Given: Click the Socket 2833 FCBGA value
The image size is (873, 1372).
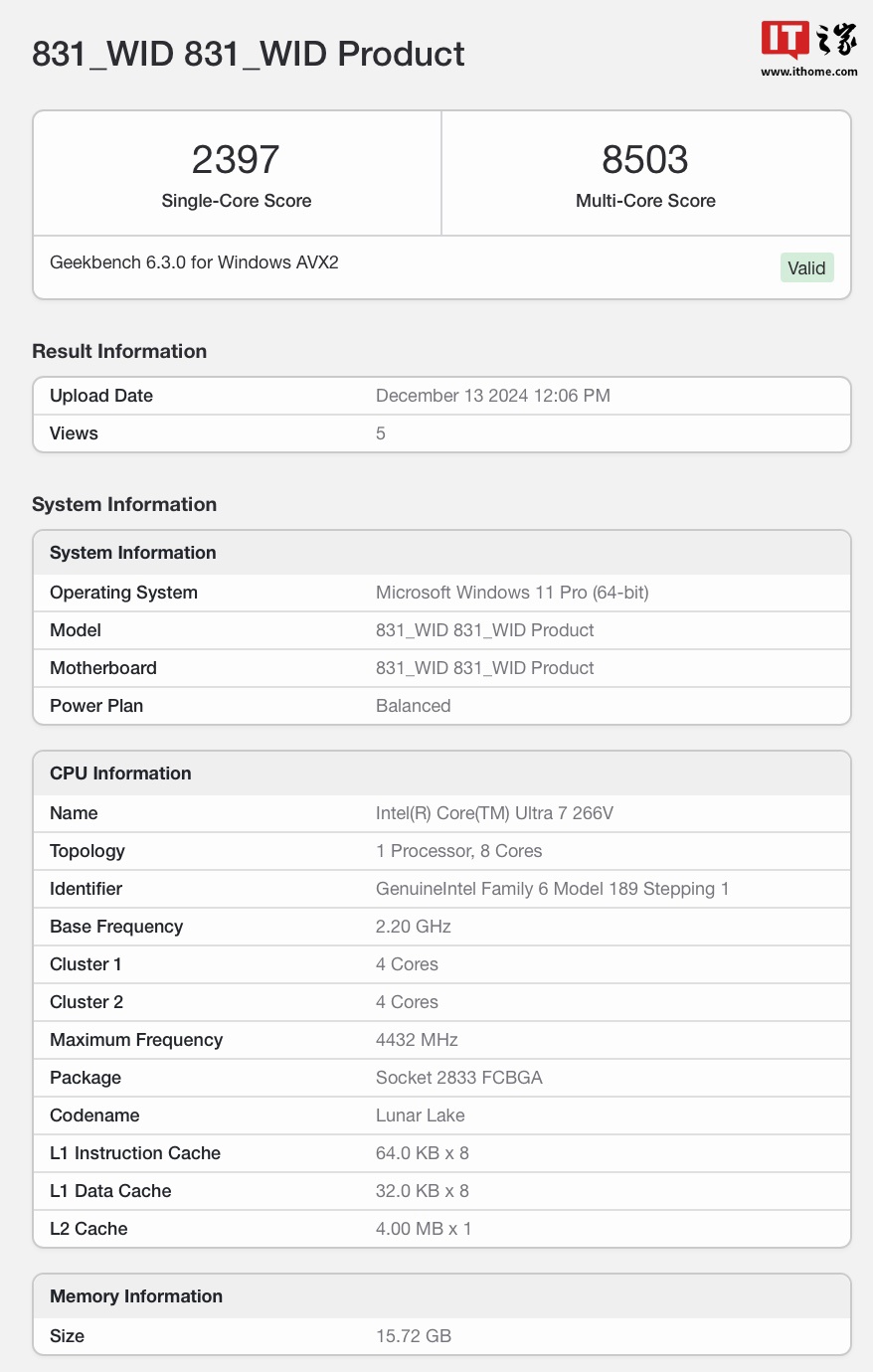Looking at the screenshot, I should pyautogui.click(x=459, y=1078).
